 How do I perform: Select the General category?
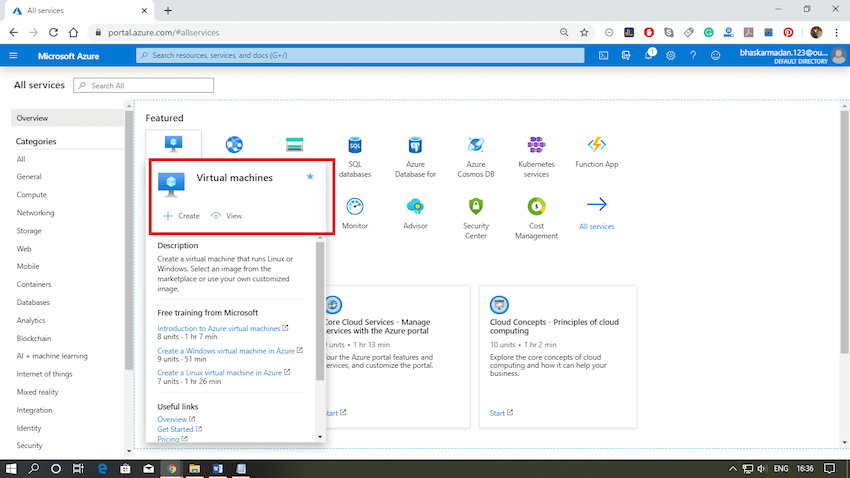pos(29,177)
